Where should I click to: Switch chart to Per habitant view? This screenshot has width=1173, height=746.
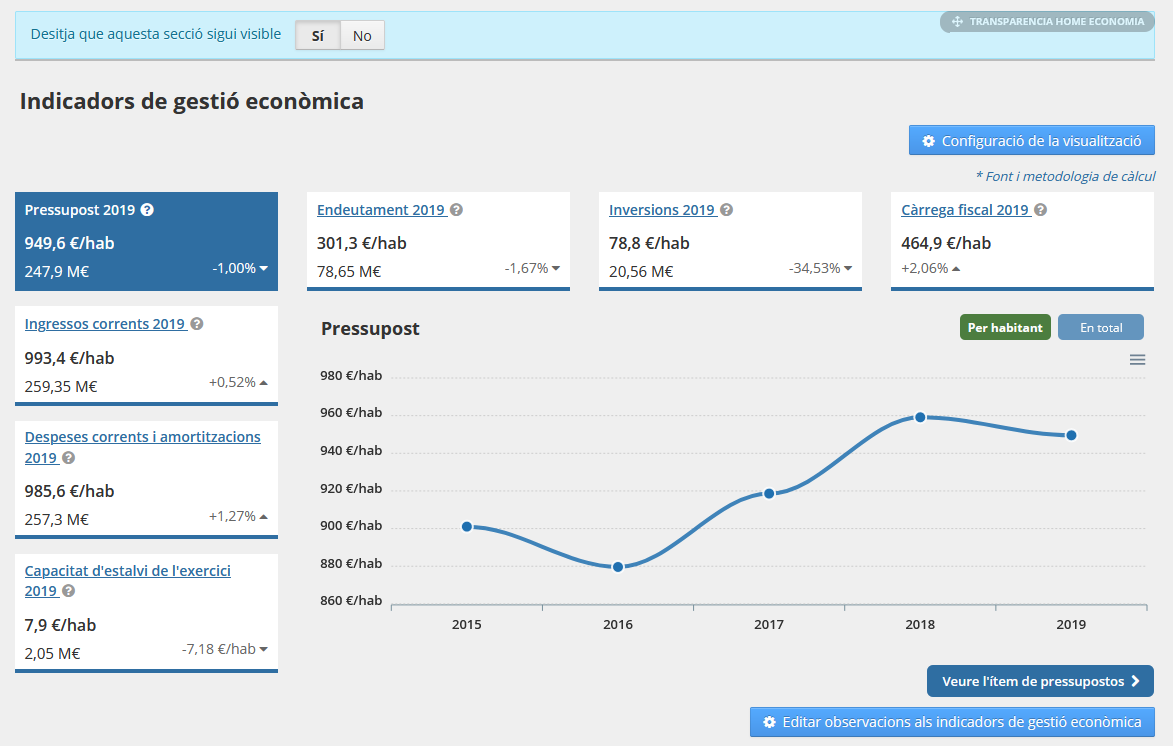1005,328
